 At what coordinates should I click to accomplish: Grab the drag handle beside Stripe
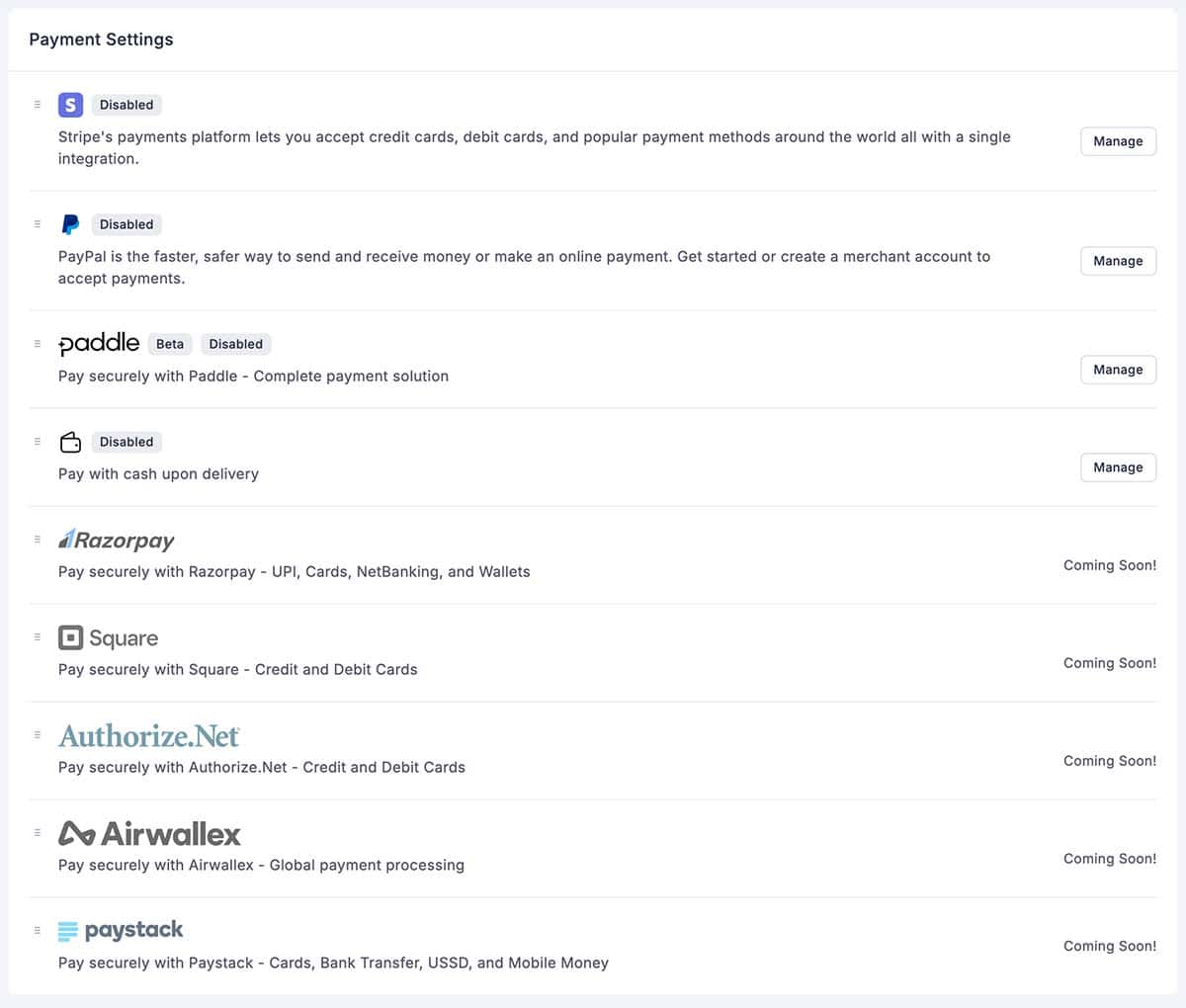[x=38, y=104]
